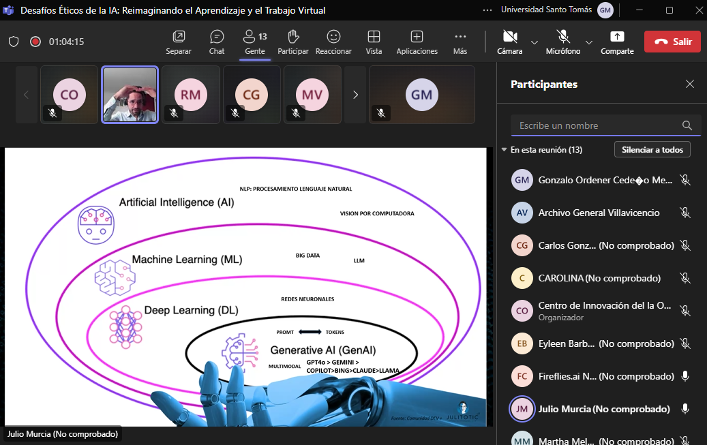Click the Comparte share screen icon

(616, 41)
